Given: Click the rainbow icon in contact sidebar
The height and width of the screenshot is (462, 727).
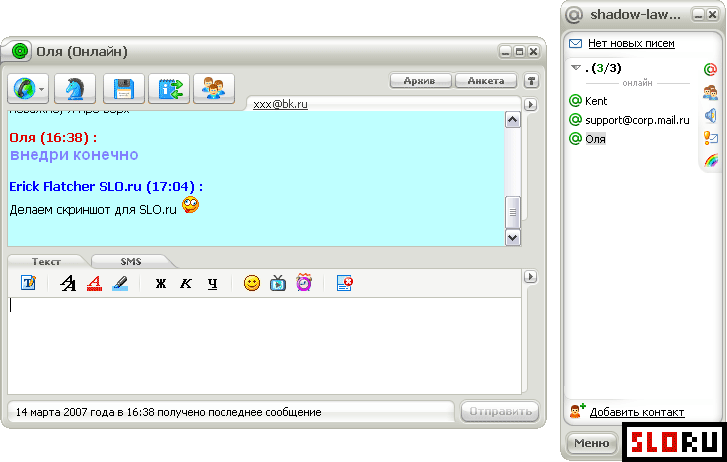Looking at the screenshot, I should (x=710, y=160).
